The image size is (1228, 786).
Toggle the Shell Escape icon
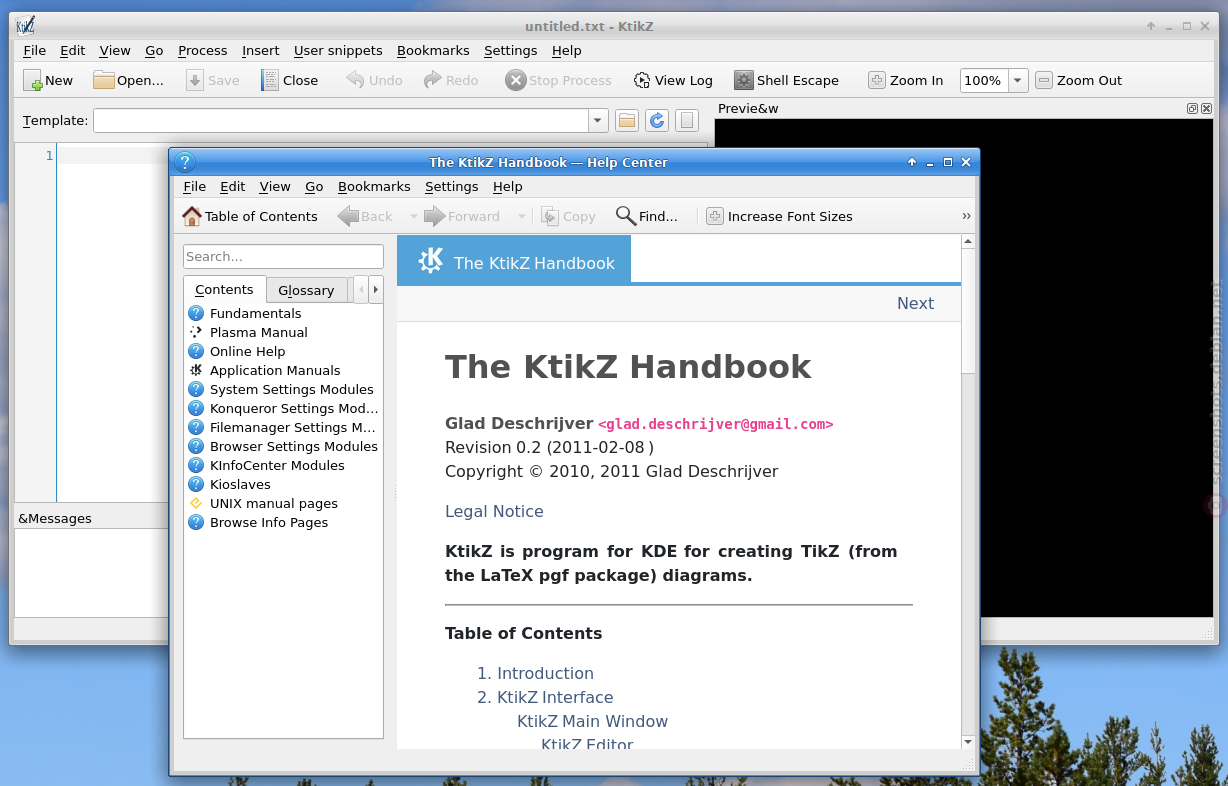(743, 80)
